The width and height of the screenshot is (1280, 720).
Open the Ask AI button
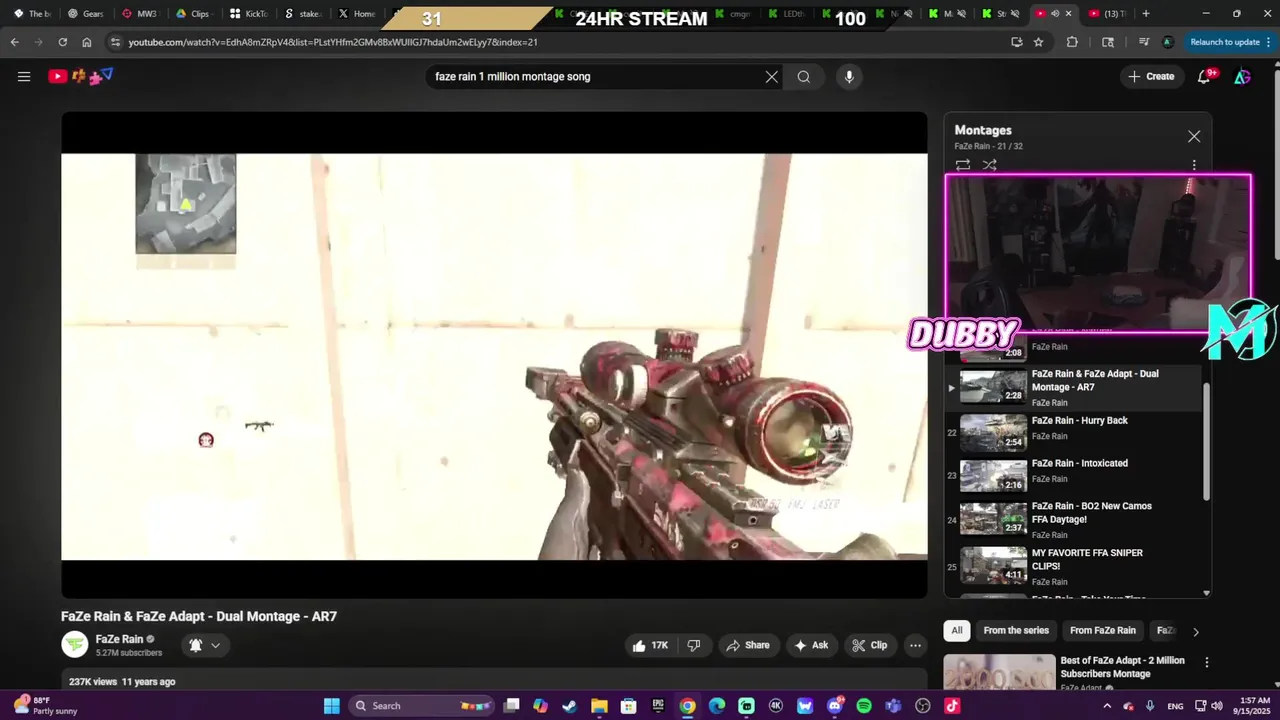tap(811, 645)
